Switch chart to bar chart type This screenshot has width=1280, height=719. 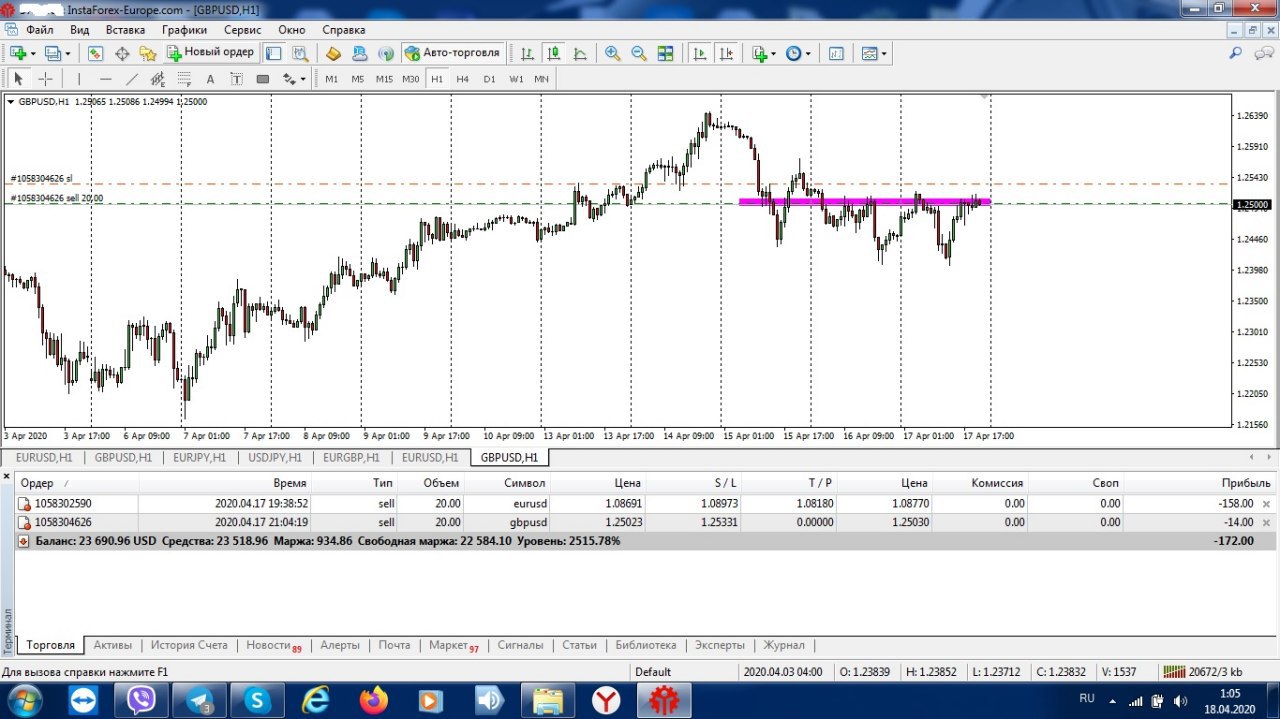pyautogui.click(x=527, y=53)
